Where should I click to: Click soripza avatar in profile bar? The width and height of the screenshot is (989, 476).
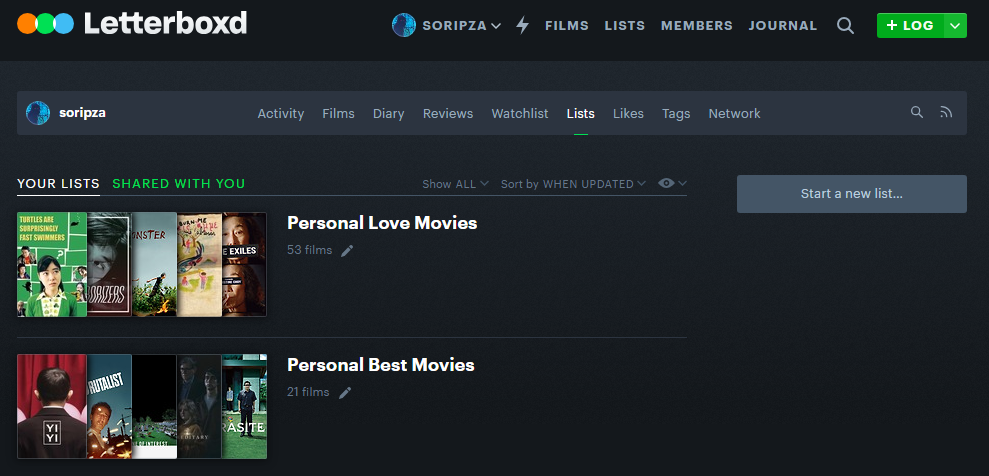point(38,113)
